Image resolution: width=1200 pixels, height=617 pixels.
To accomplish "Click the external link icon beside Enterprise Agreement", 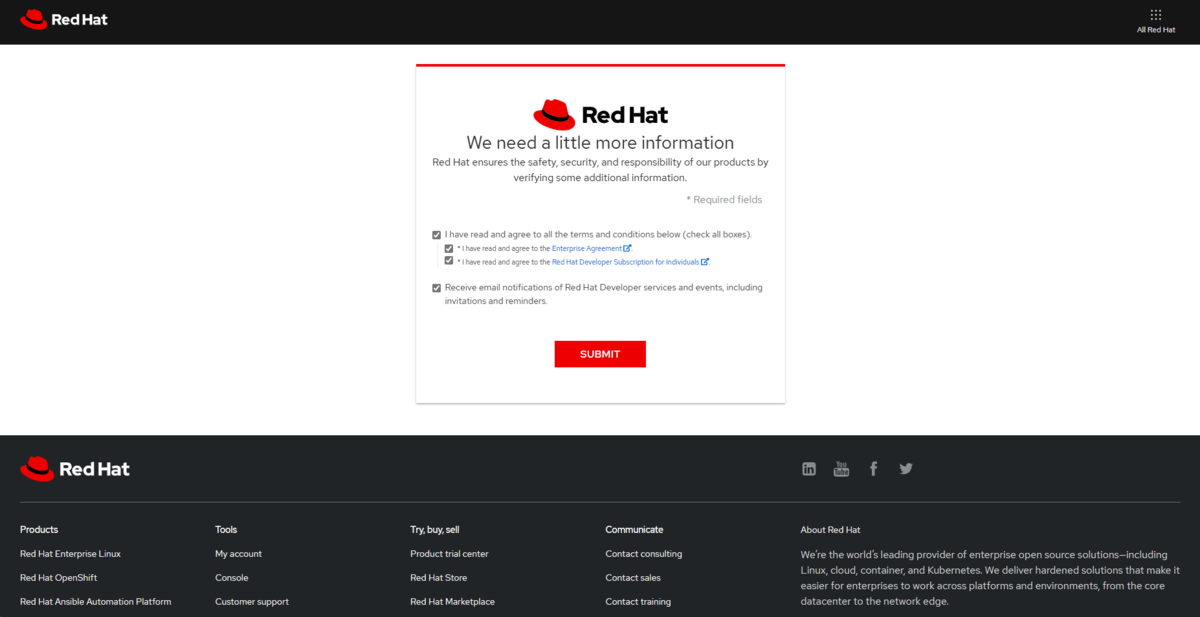I will [627, 248].
